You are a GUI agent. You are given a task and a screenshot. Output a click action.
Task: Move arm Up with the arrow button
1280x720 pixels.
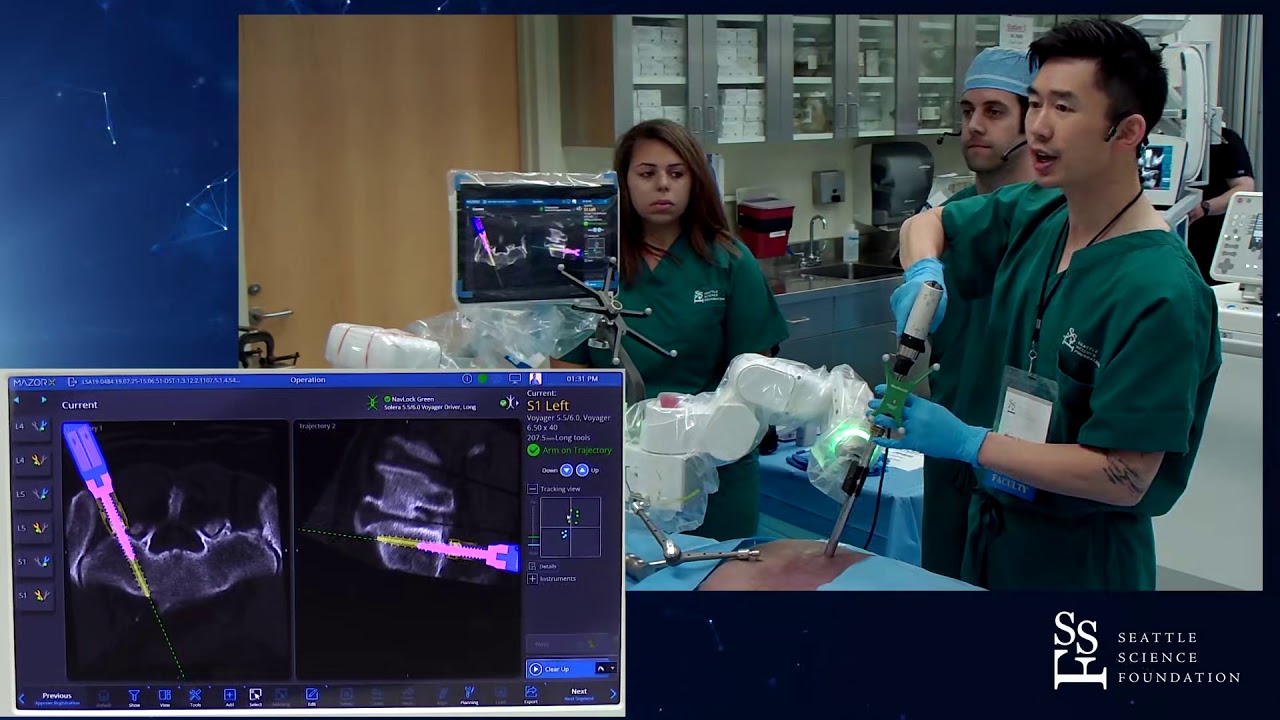[582, 470]
